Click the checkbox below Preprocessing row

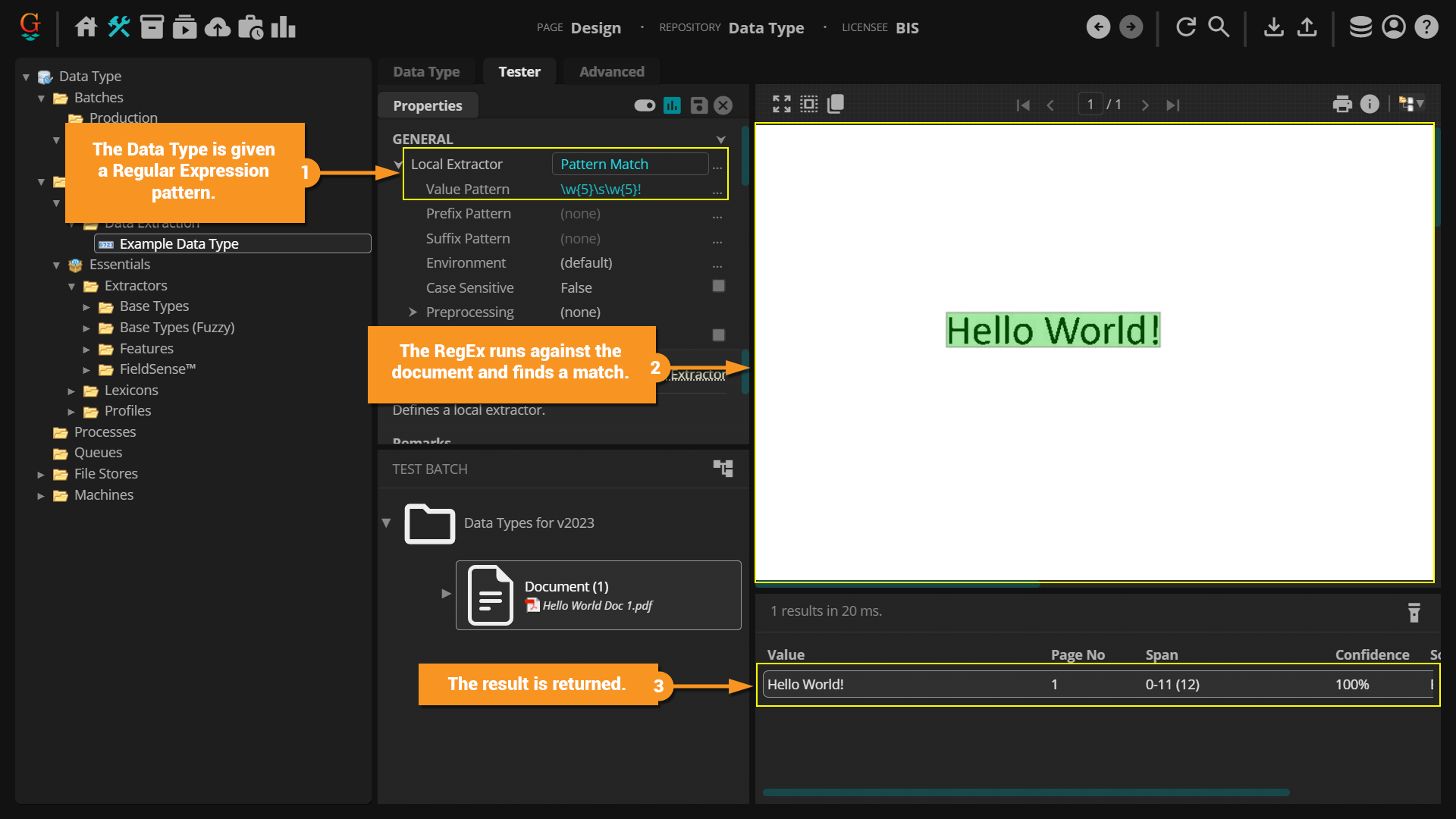(x=718, y=335)
